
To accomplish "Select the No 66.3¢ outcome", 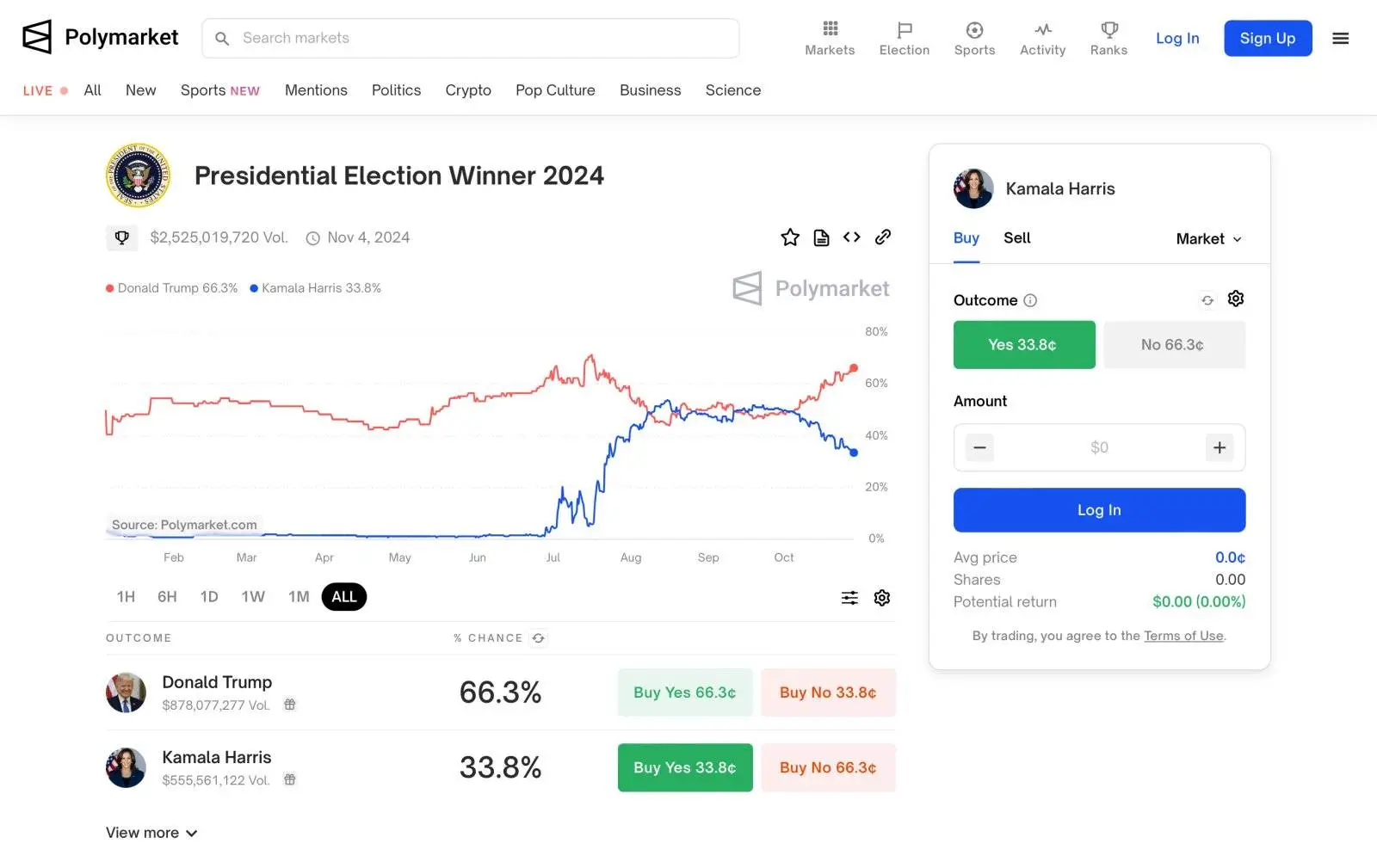I will tap(1173, 345).
